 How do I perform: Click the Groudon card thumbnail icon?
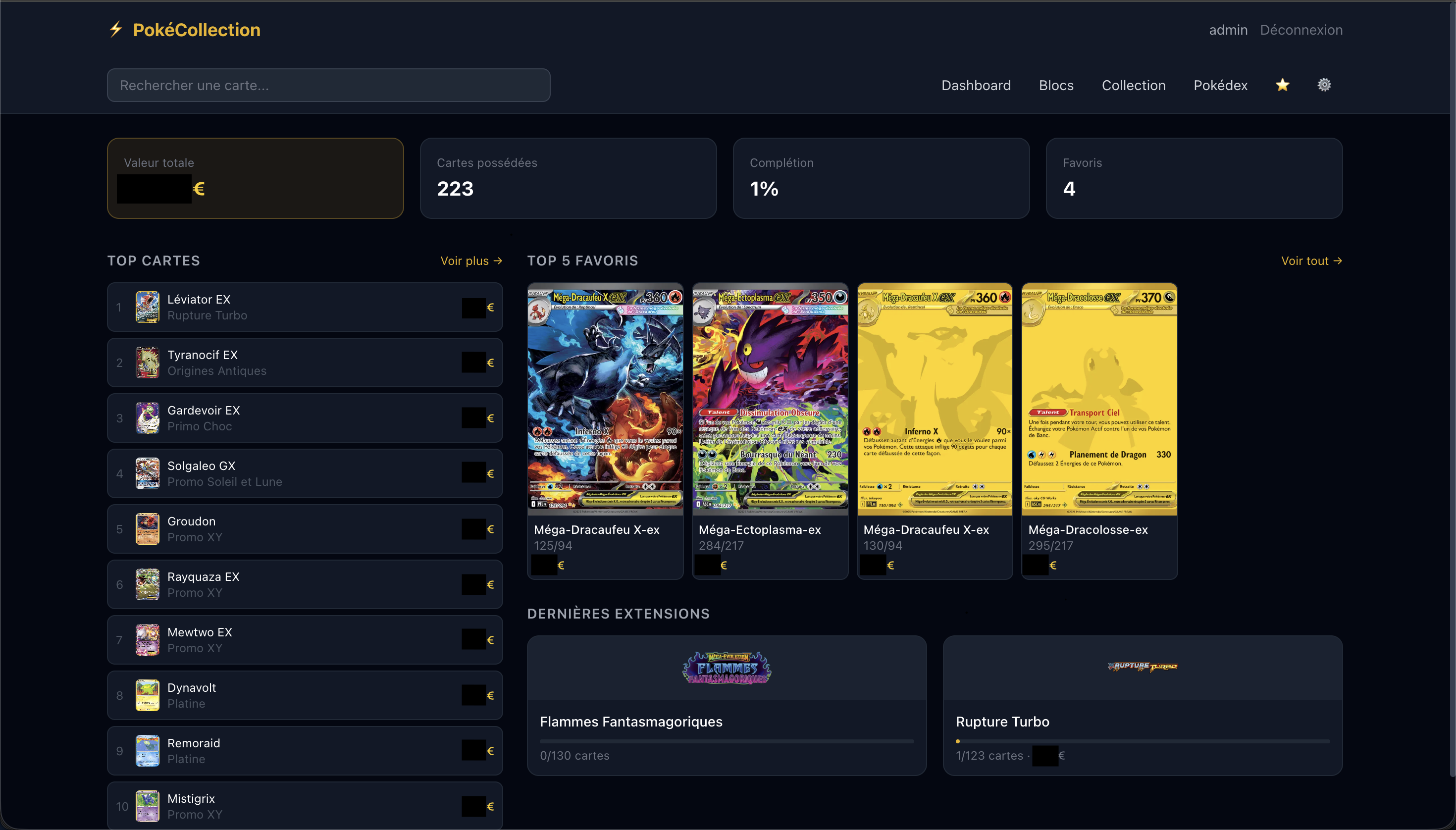tap(148, 529)
